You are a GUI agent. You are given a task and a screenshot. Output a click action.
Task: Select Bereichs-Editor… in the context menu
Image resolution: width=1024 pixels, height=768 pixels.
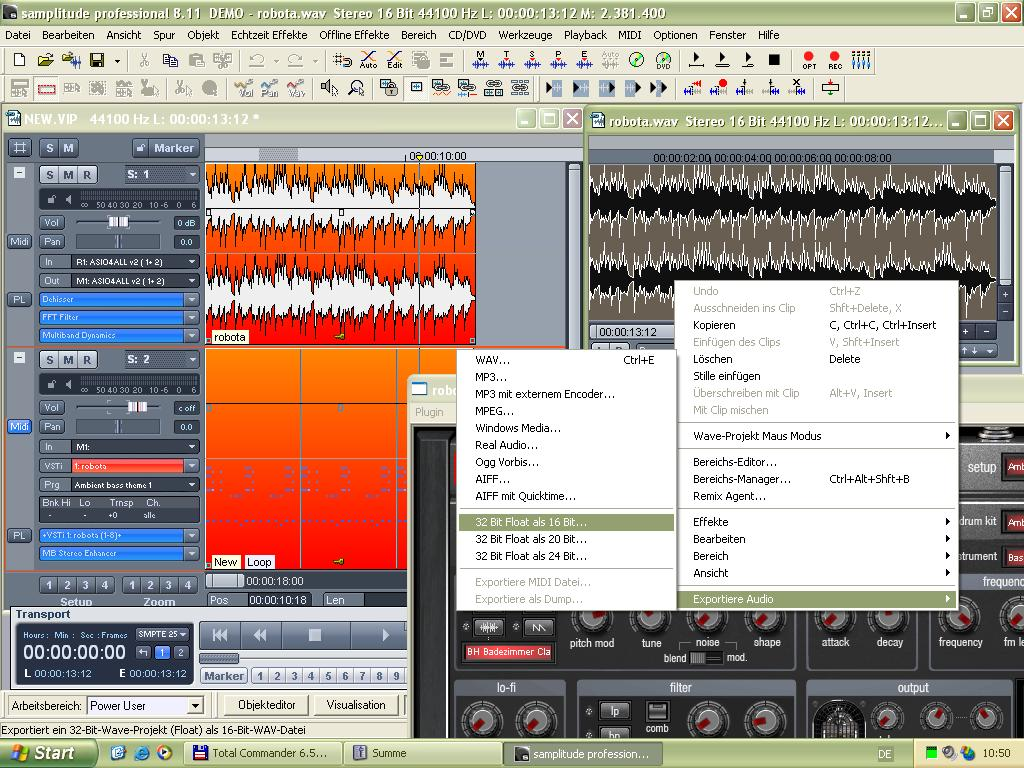coord(817,462)
